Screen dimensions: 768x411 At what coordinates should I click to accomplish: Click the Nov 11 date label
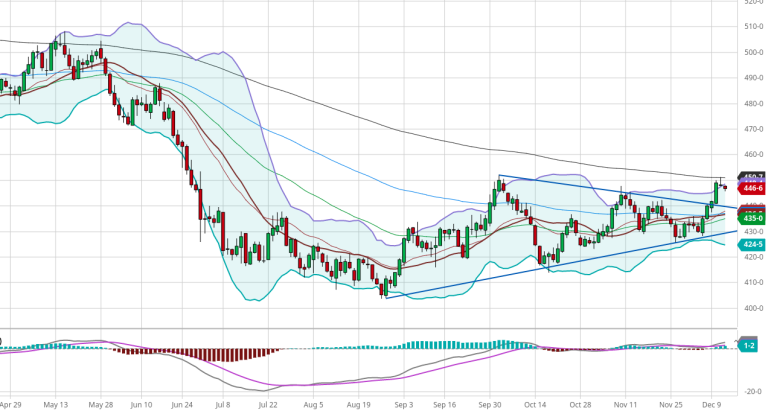click(625, 406)
